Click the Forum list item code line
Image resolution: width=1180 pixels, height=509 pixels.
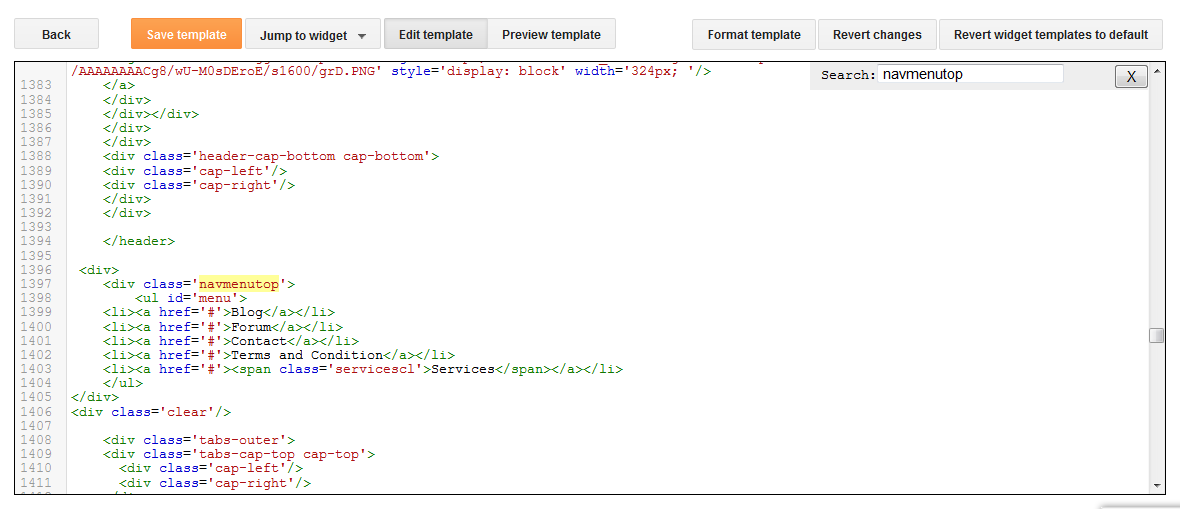click(x=223, y=326)
